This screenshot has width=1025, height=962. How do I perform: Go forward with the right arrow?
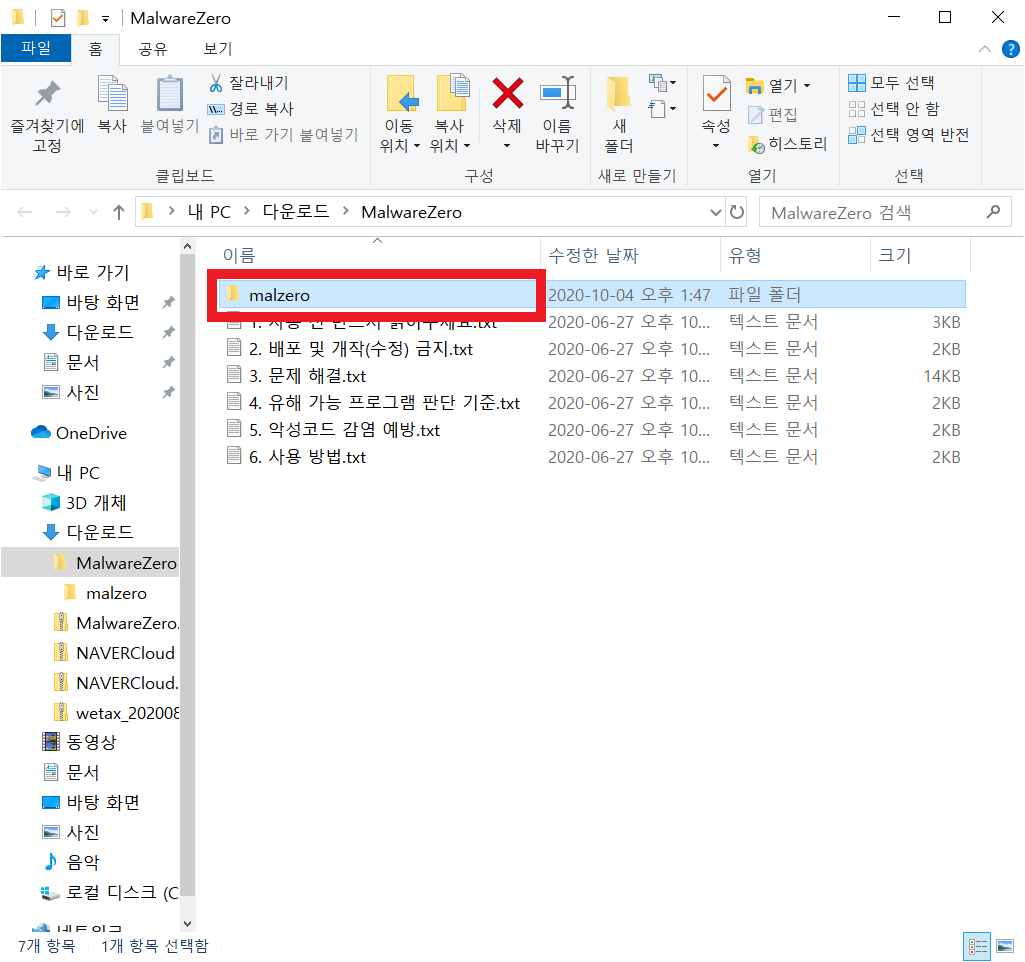pyautogui.click(x=63, y=212)
